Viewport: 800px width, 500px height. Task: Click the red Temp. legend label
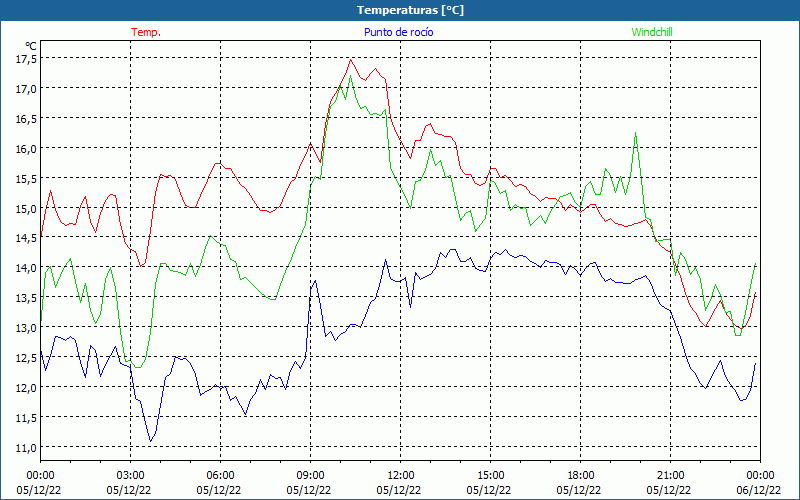coord(146,32)
